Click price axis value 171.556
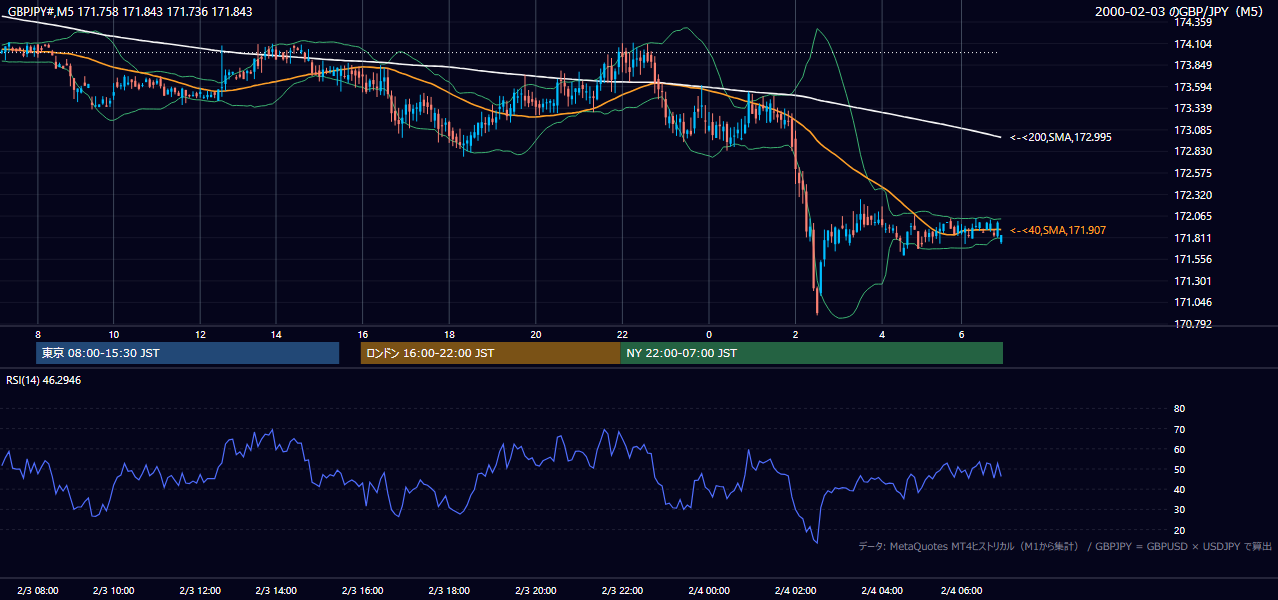 (x=1192, y=259)
